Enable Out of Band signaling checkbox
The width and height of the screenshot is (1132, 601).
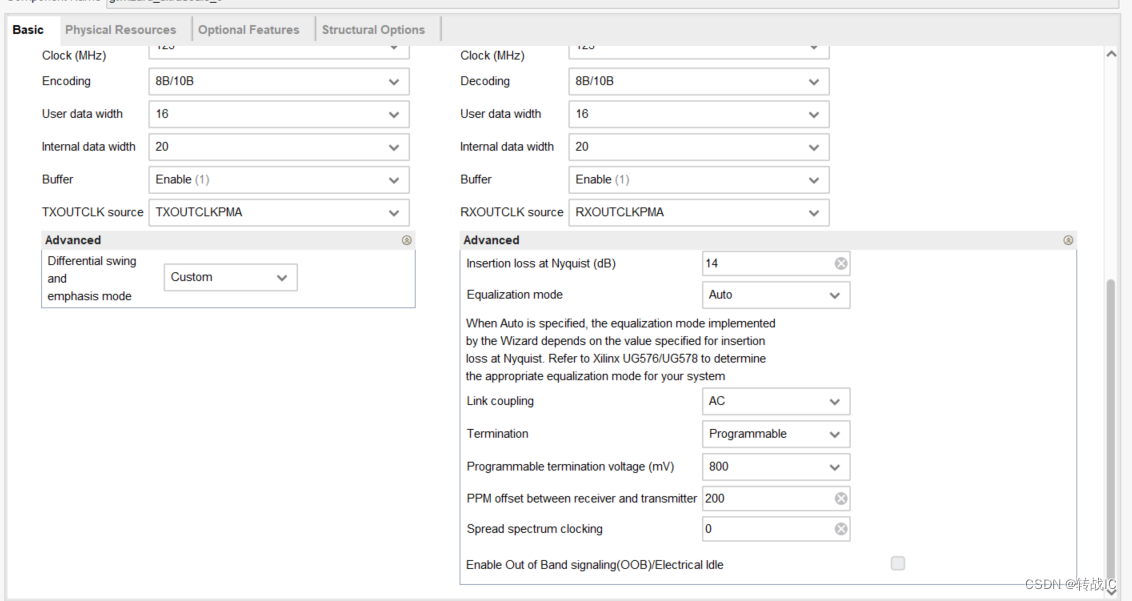point(897,563)
